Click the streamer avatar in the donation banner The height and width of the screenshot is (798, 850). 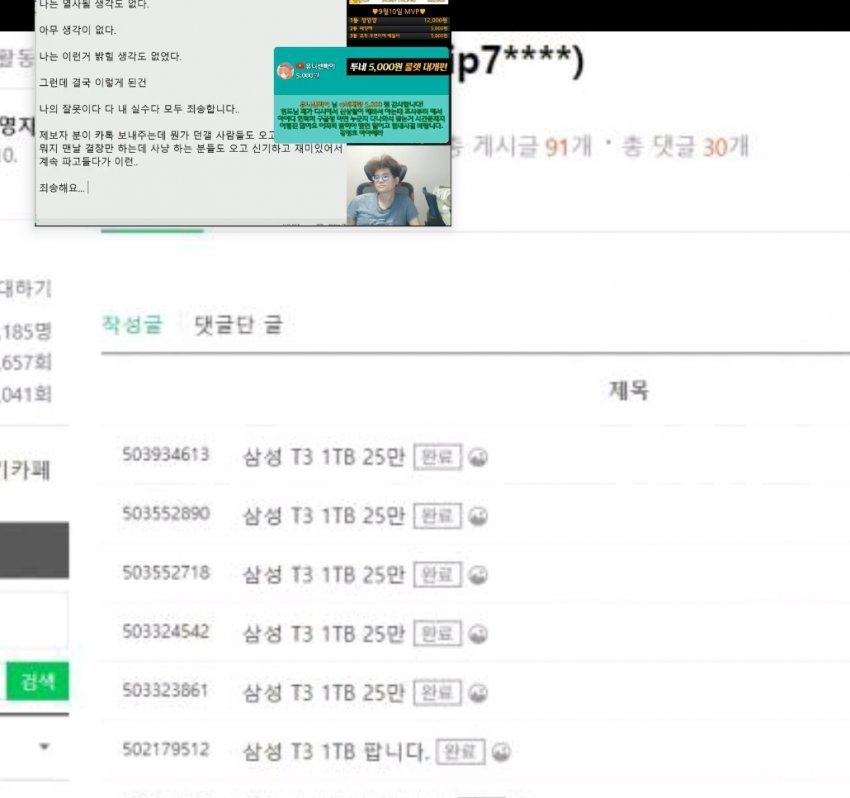(x=285, y=70)
